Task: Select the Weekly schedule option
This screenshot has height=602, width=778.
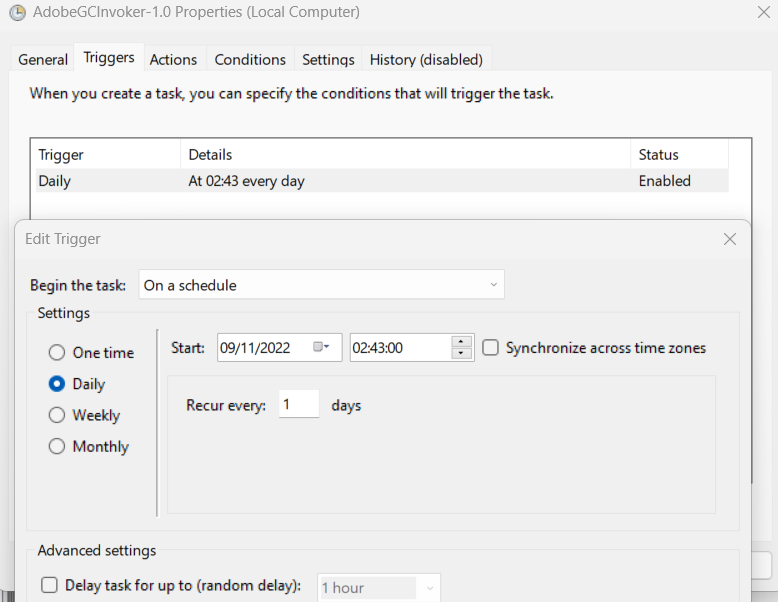Action: [x=57, y=415]
